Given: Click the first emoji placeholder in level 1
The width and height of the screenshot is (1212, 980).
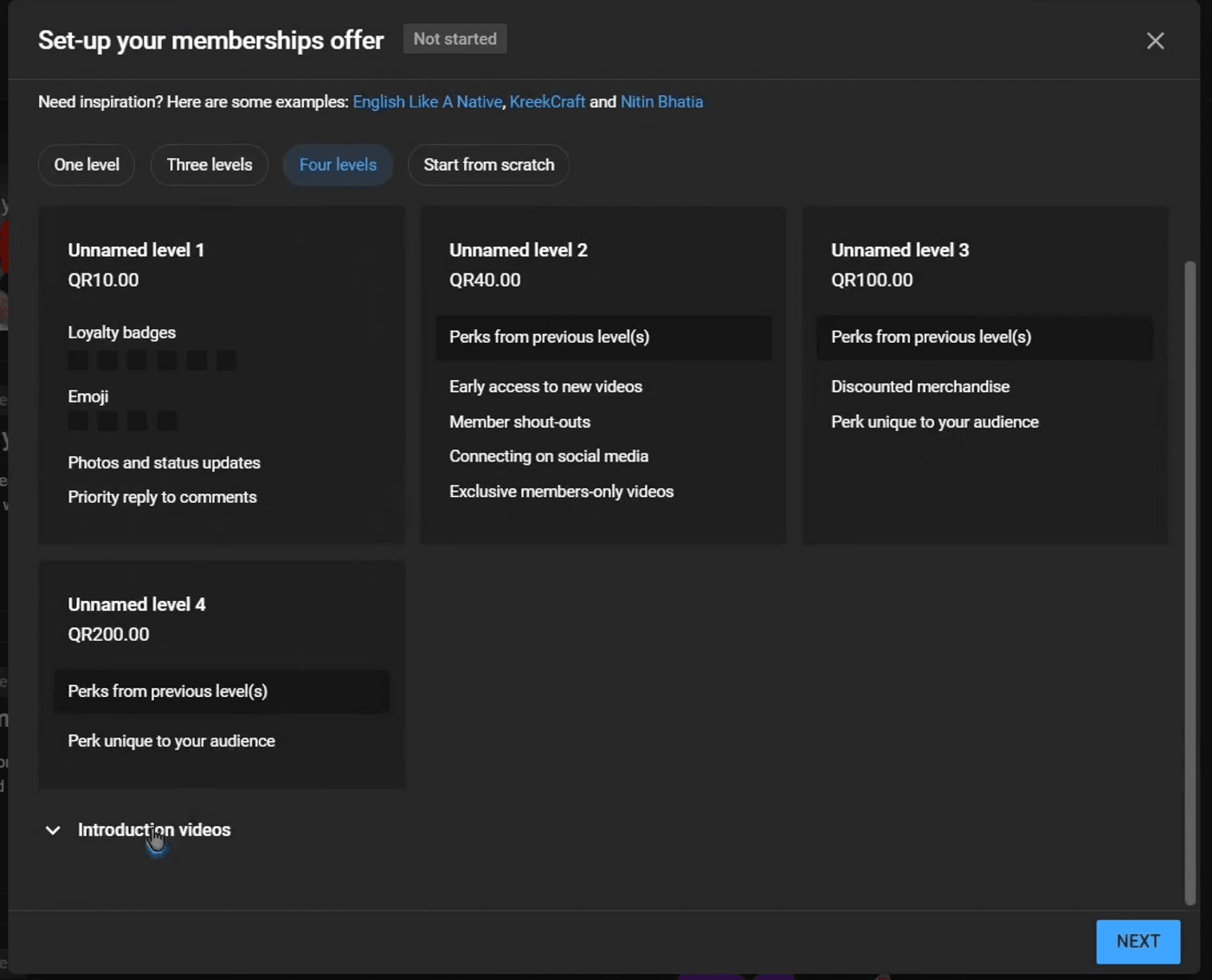Looking at the screenshot, I should [78, 421].
